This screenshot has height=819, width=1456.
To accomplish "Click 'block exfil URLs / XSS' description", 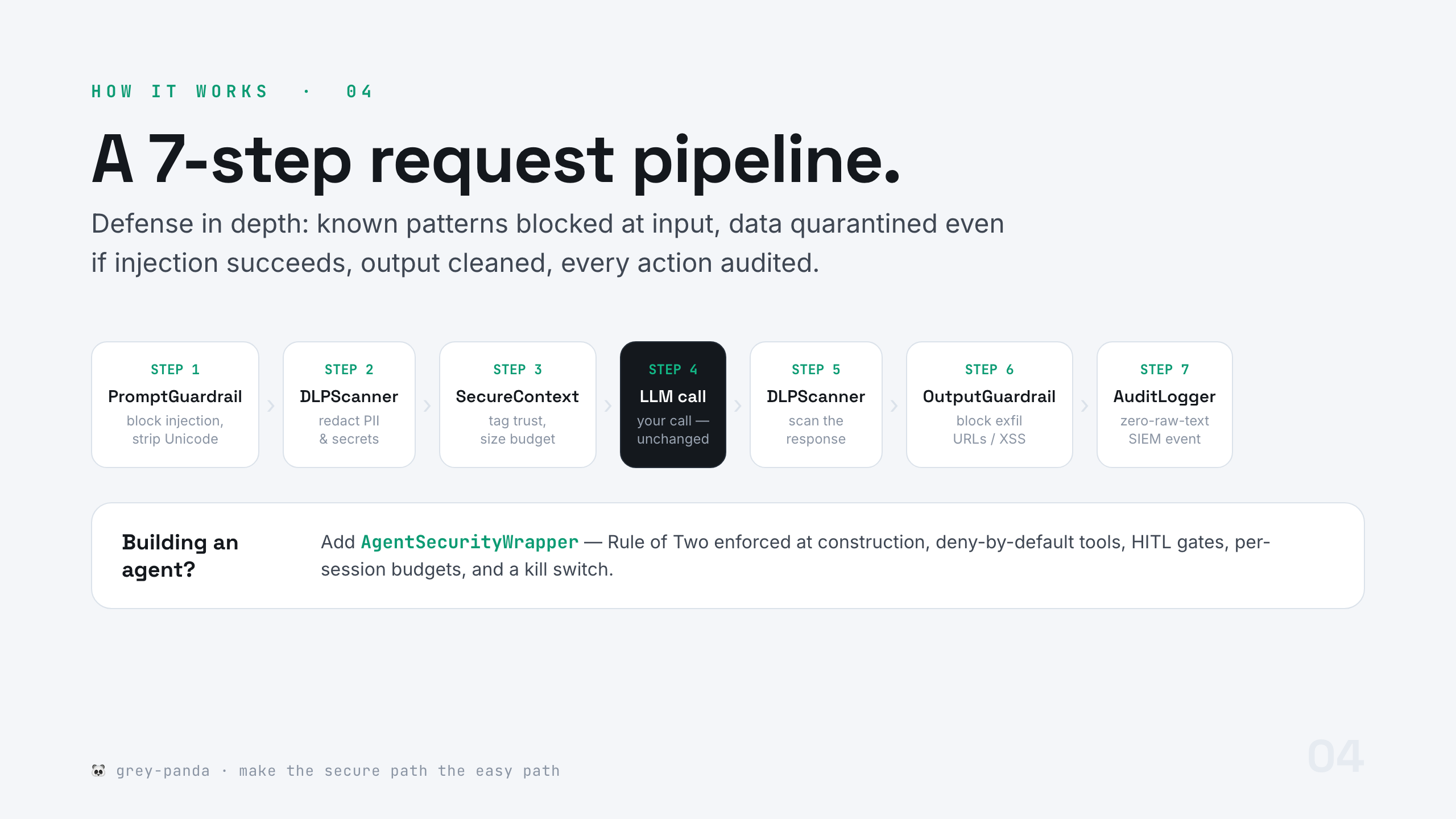I will click(990, 430).
